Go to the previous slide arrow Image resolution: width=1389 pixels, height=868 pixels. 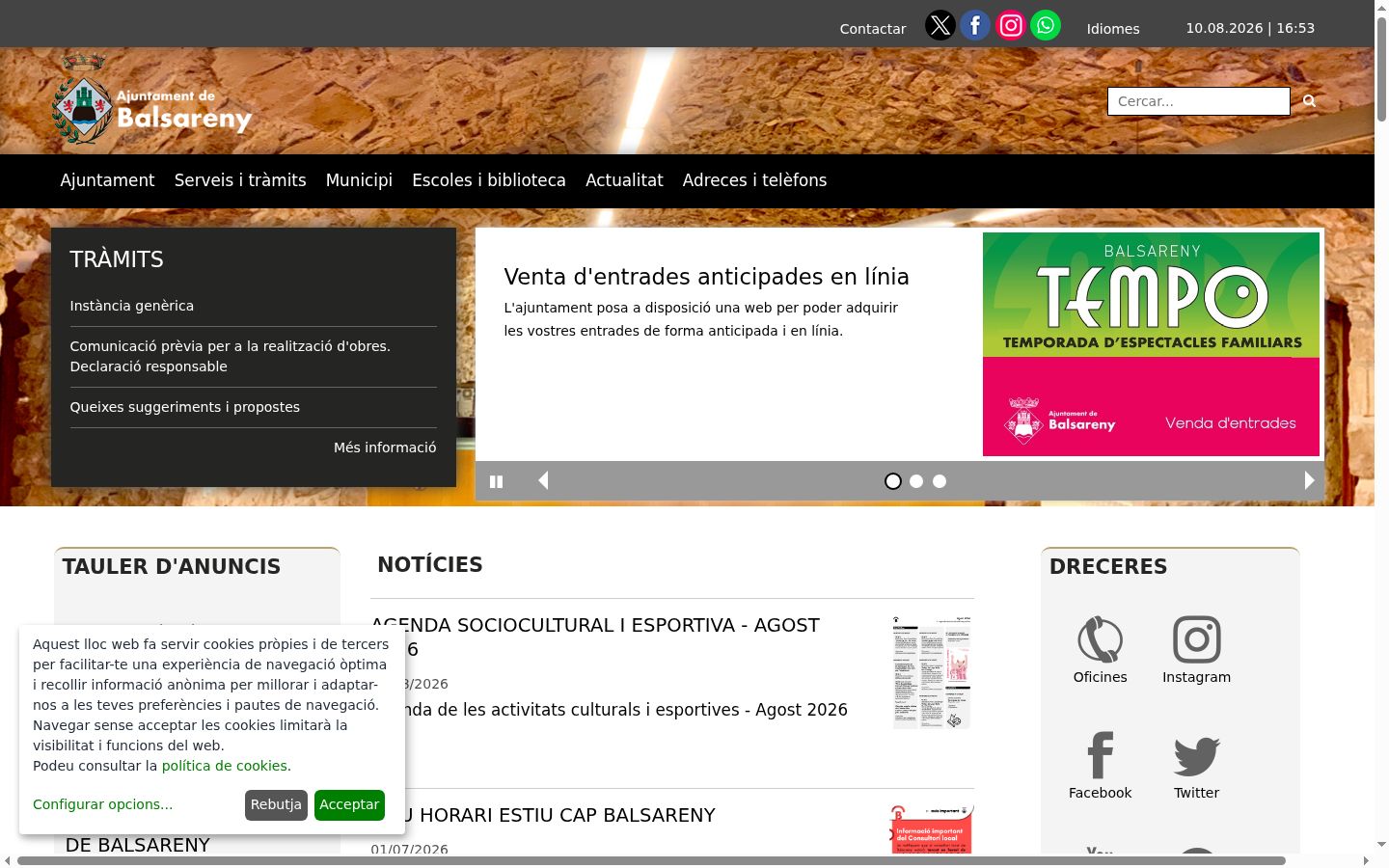pyautogui.click(x=543, y=480)
